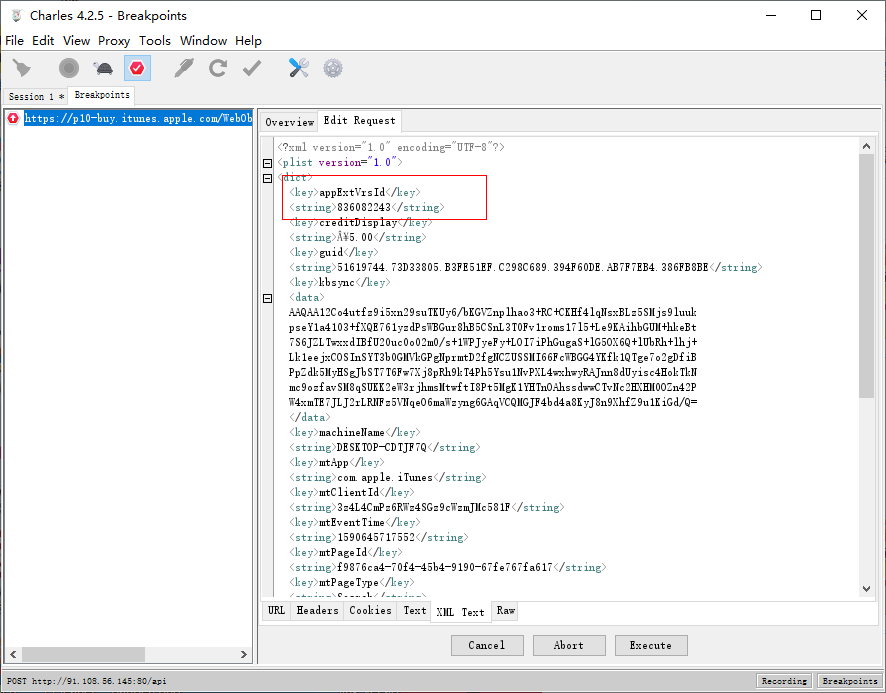Open settings via the gear icon
This screenshot has width=886, height=693.
coord(332,67)
